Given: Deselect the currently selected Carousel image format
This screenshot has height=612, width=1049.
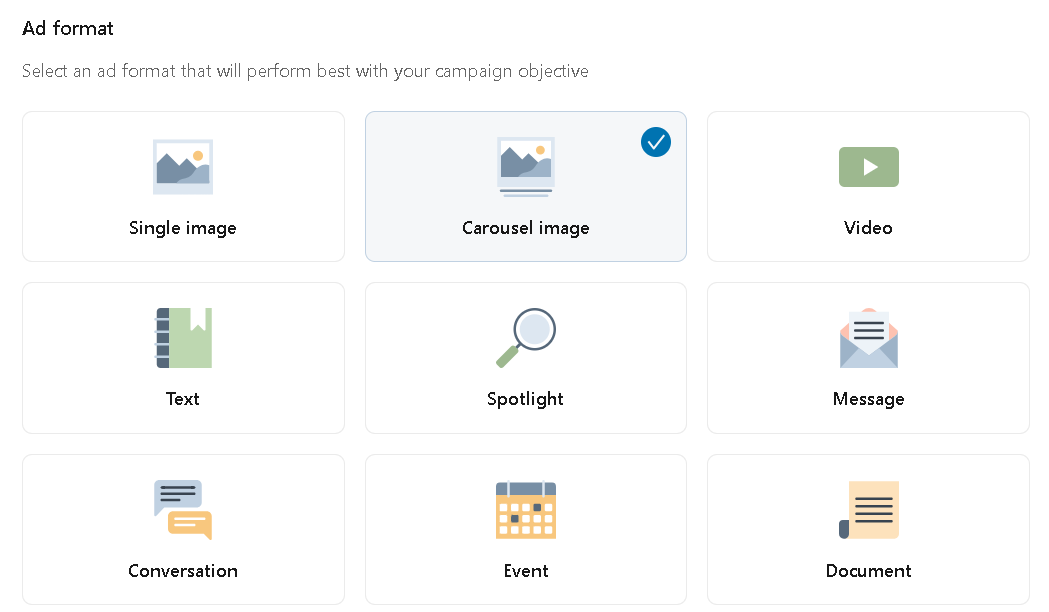Looking at the screenshot, I should 525,186.
